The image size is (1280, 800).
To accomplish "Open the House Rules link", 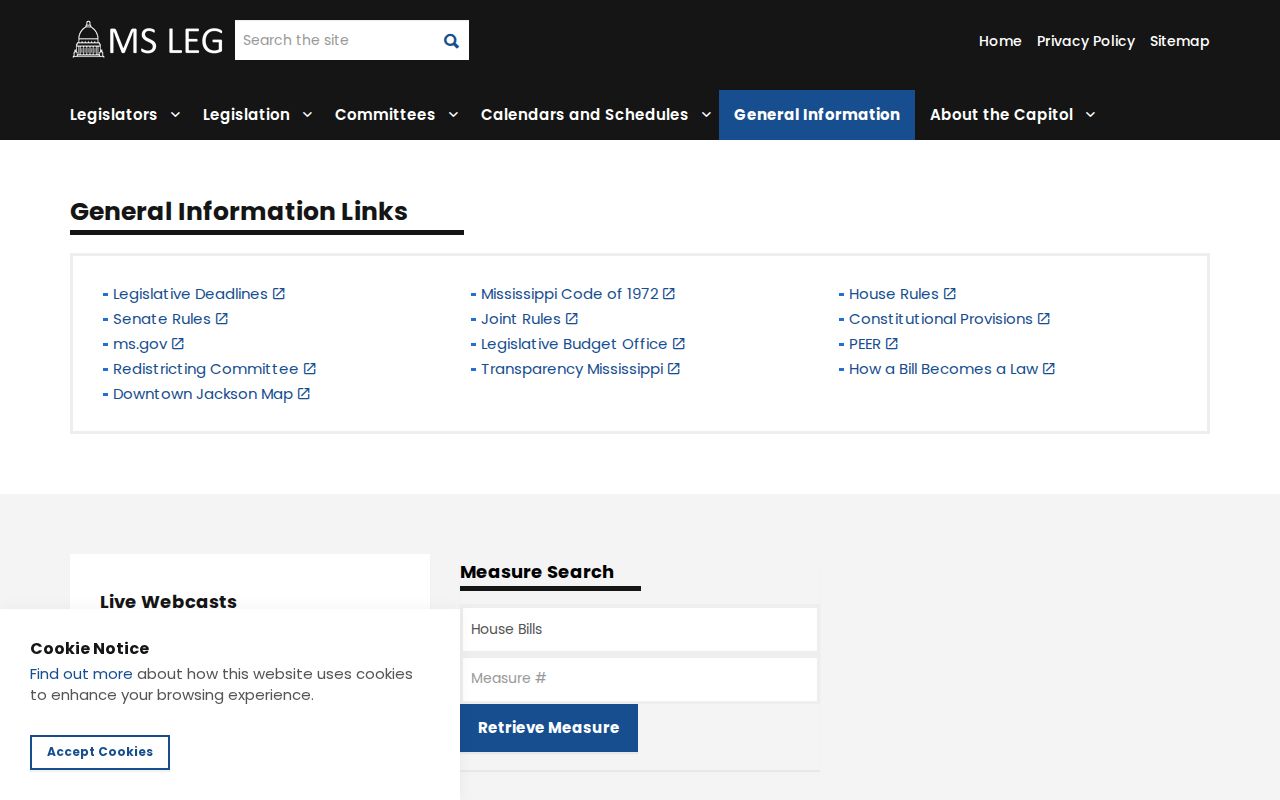I will pyautogui.click(x=894, y=294).
